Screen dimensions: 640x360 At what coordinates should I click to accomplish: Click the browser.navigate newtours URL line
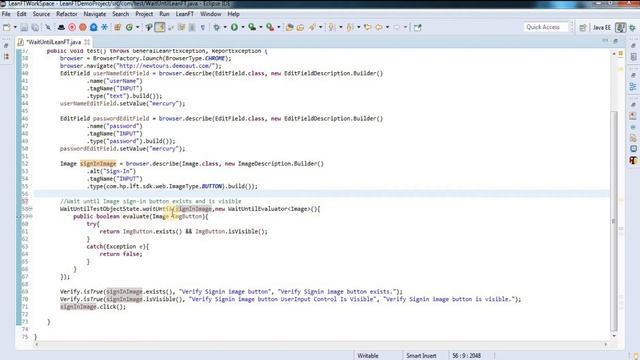141,66
